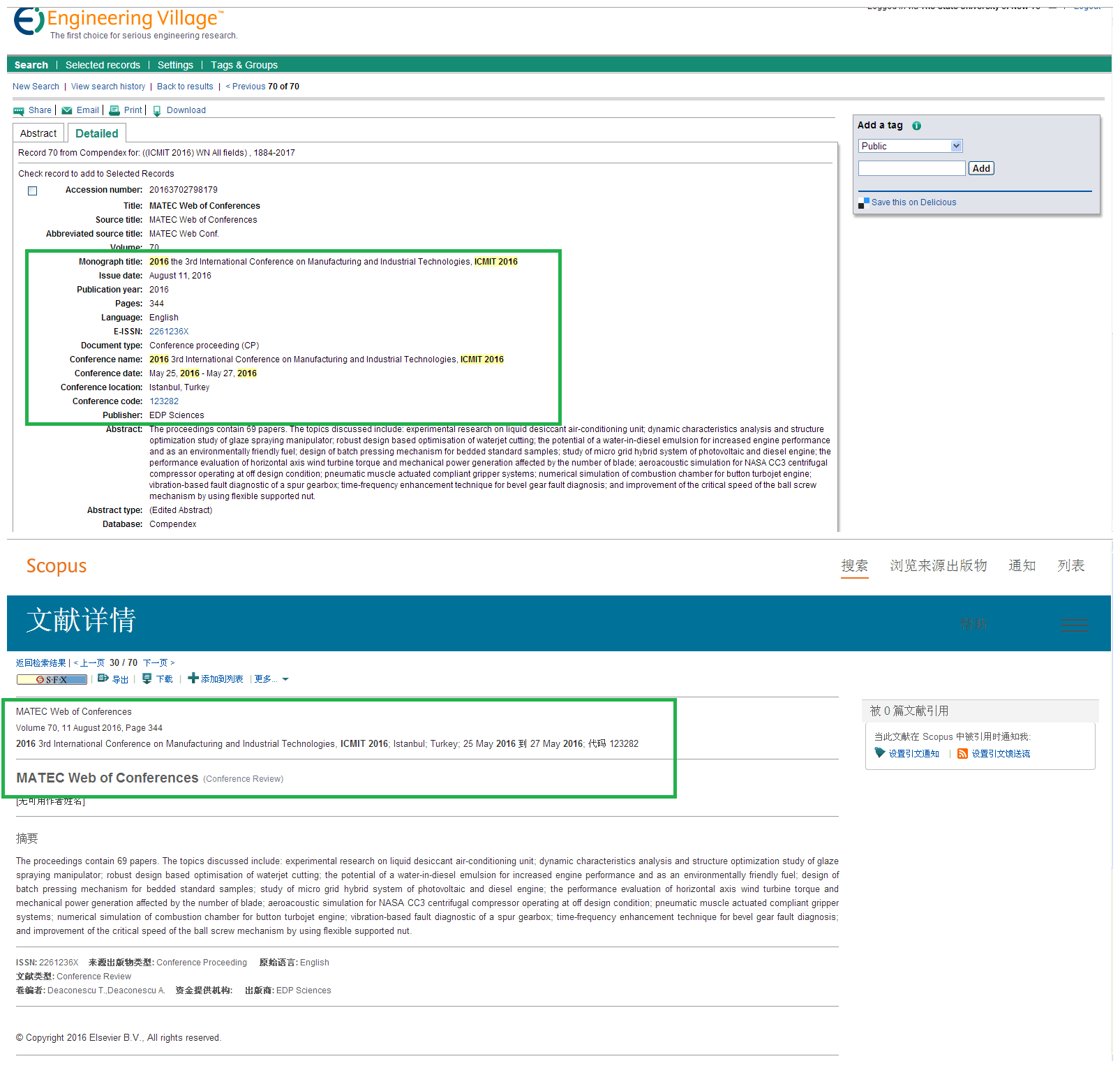Viewport: 1120px width, 1068px height.
Task: Click the Engineering Village logo
Action: [119, 23]
